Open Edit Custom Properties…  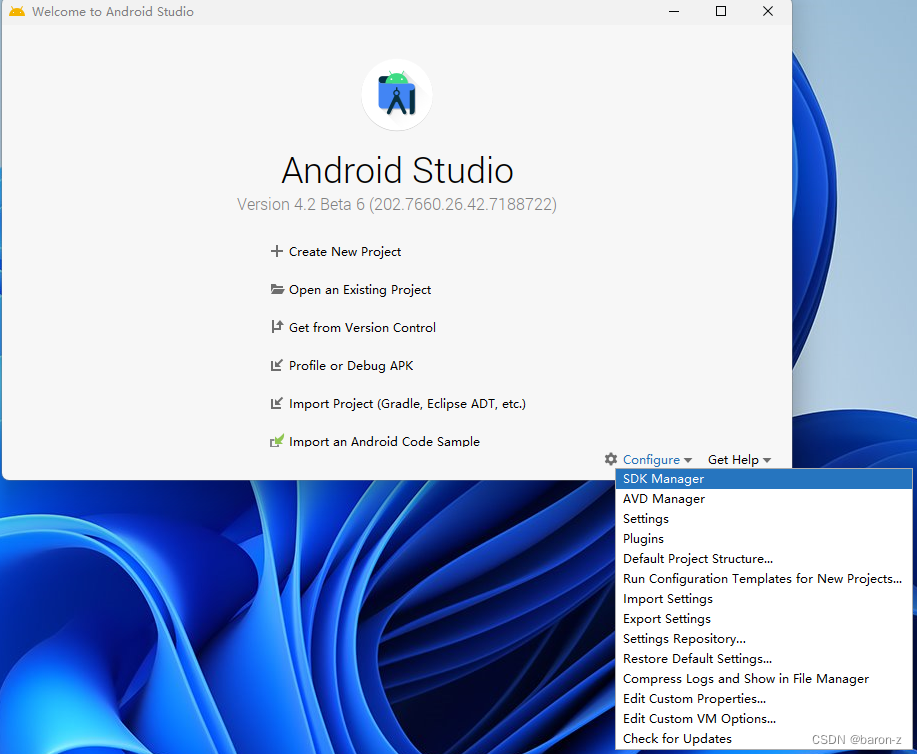pyautogui.click(x=764, y=698)
